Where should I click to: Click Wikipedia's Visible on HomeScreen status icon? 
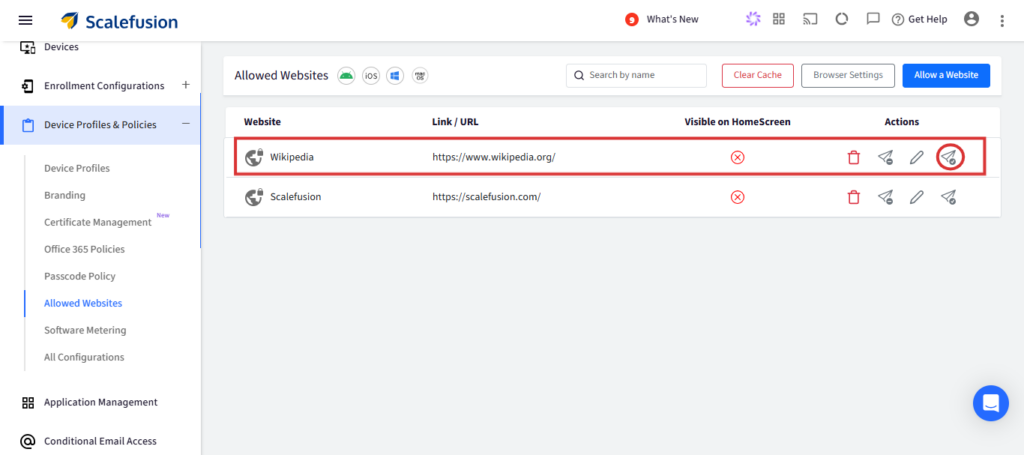click(737, 157)
